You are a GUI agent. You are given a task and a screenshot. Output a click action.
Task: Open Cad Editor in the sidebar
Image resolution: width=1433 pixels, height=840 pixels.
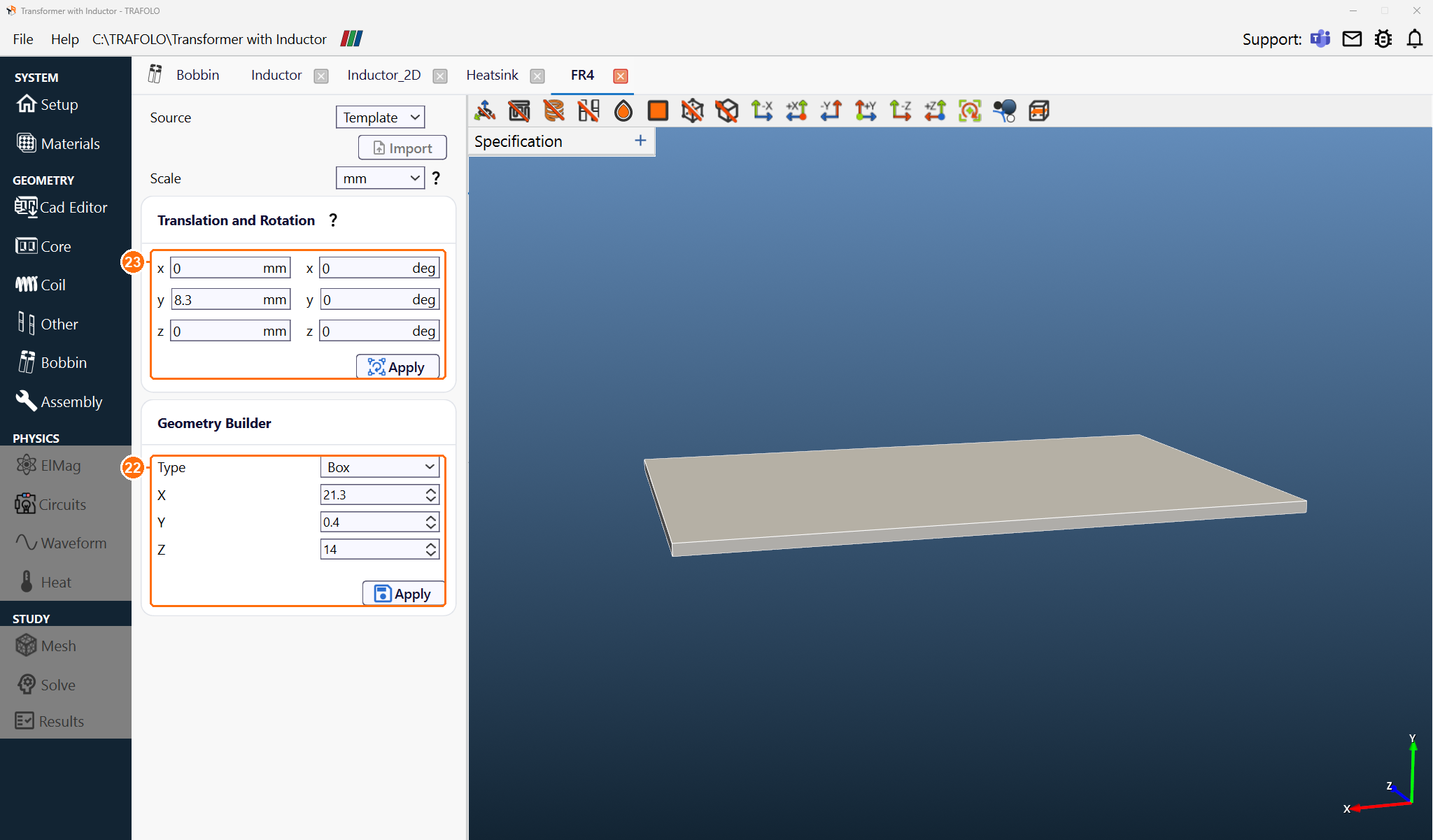[62, 207]
